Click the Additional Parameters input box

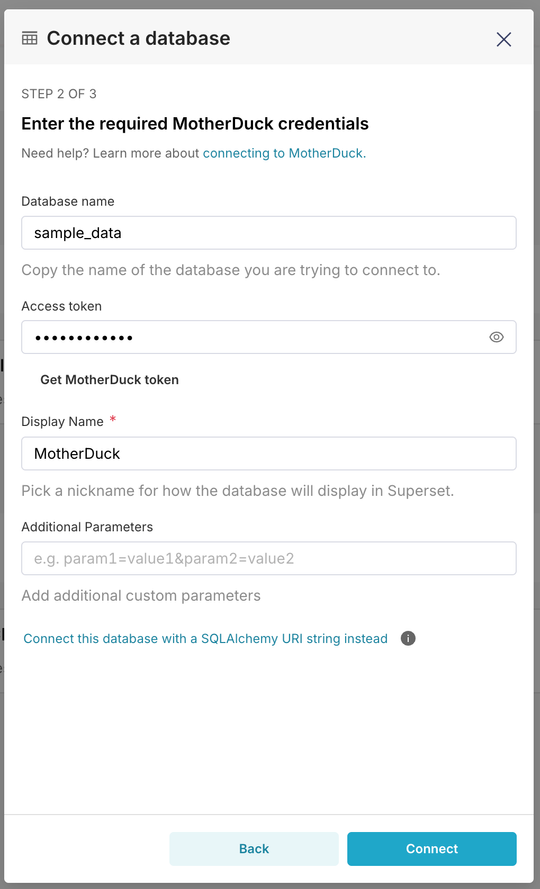[269, 558]
